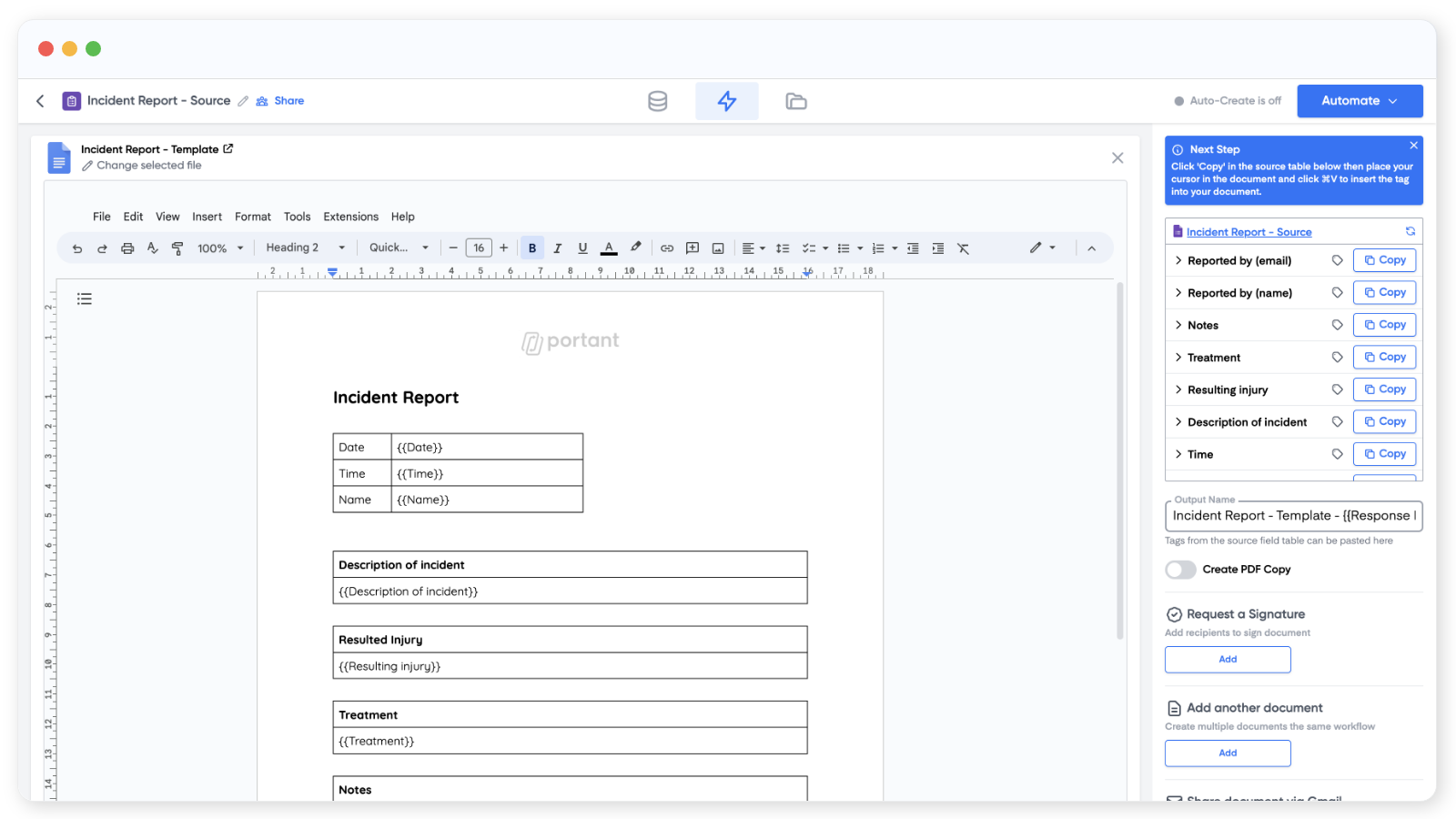
Task: Click the undo icon in document toolbar
Action: (77, 248)
